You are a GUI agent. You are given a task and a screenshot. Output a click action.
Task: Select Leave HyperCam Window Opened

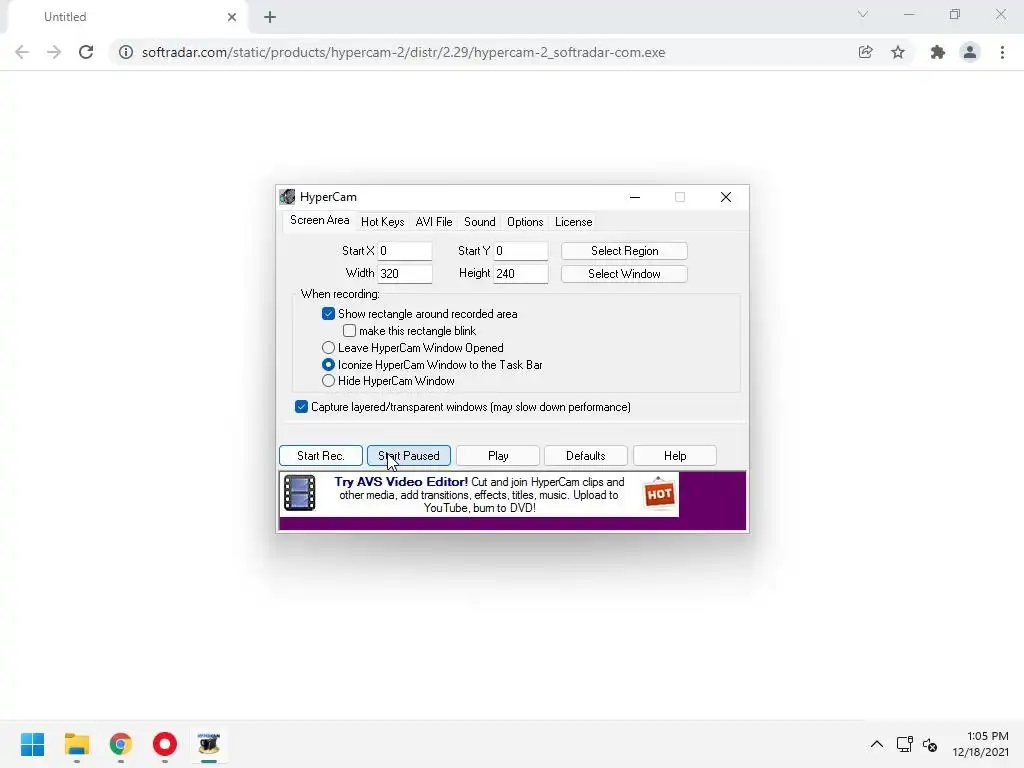pyautogui.click(x=328, y=348)
